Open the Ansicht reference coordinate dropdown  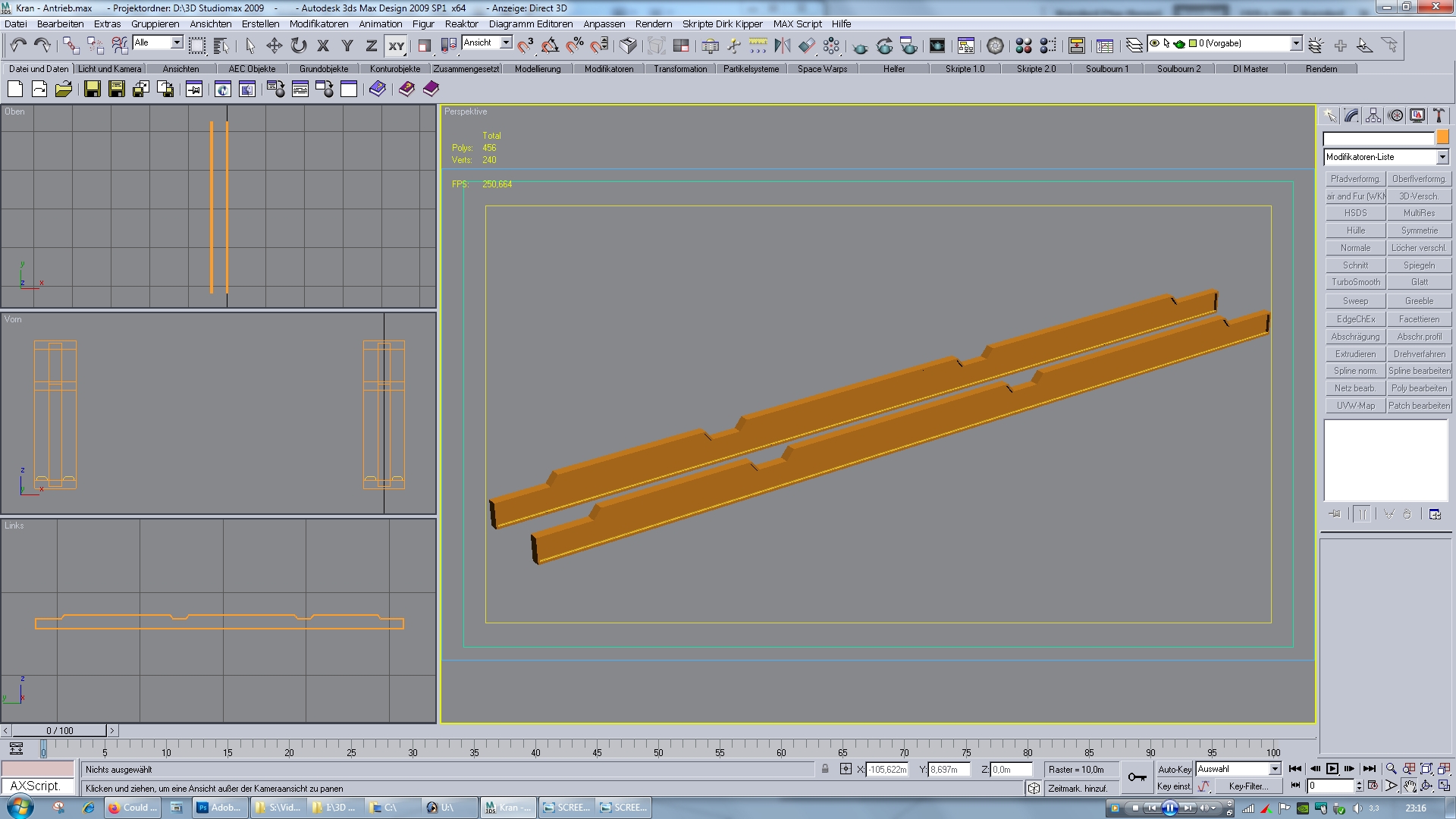tap(506, 42)
